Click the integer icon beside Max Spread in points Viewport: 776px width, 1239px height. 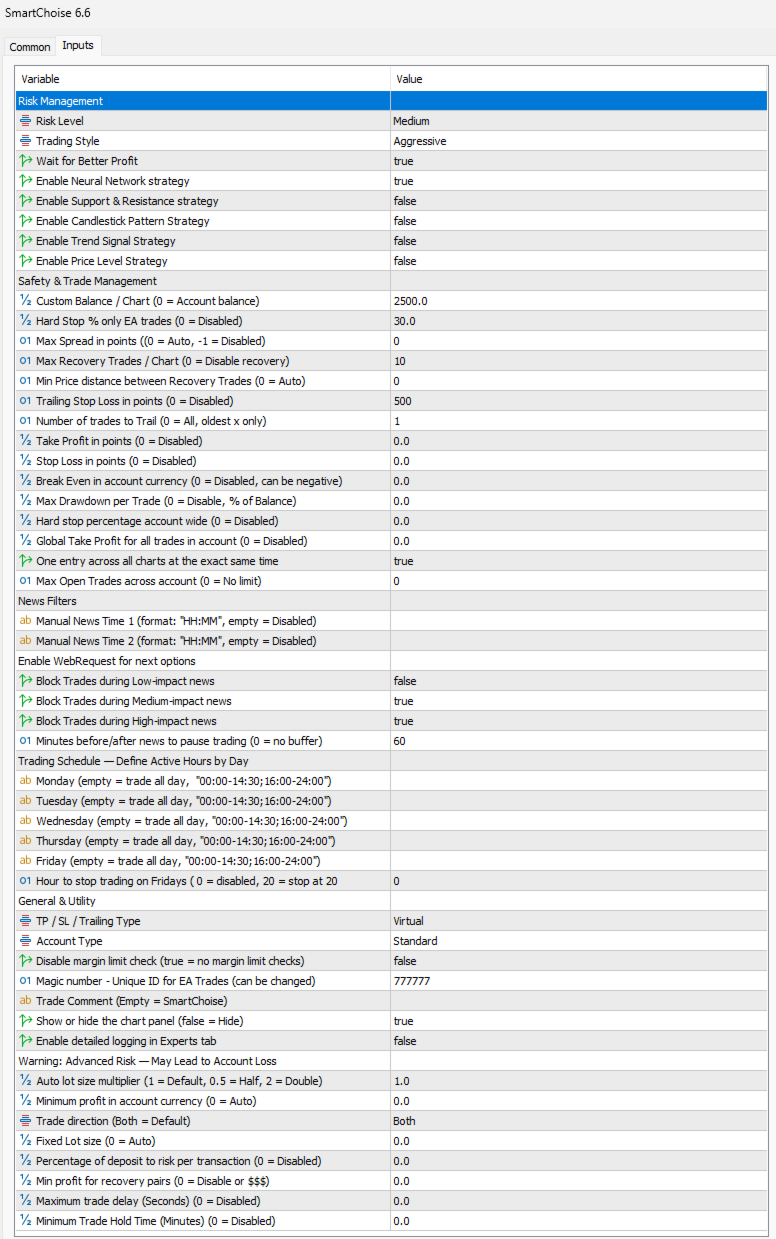[25, 341]
